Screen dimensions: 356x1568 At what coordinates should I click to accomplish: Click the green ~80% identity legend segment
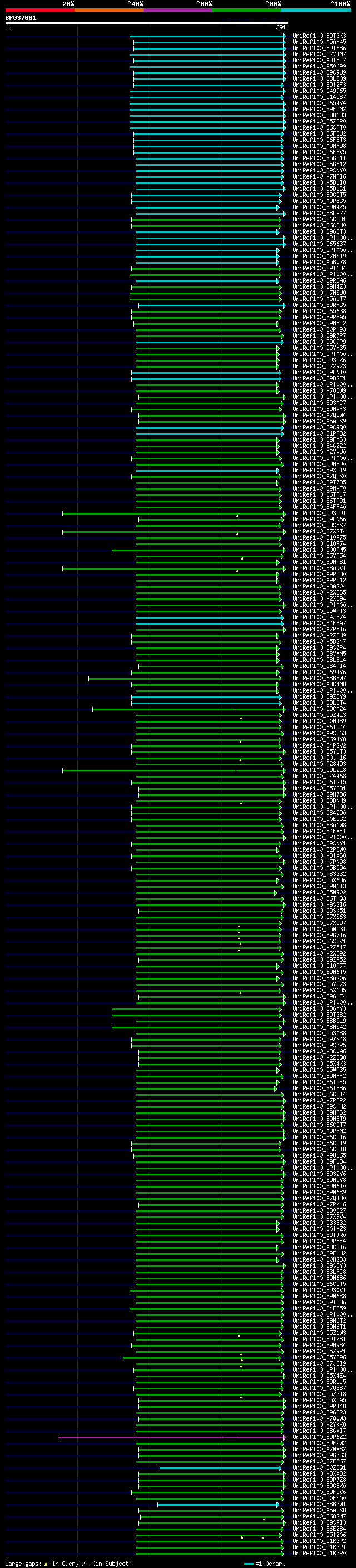(x=247, y=10)
